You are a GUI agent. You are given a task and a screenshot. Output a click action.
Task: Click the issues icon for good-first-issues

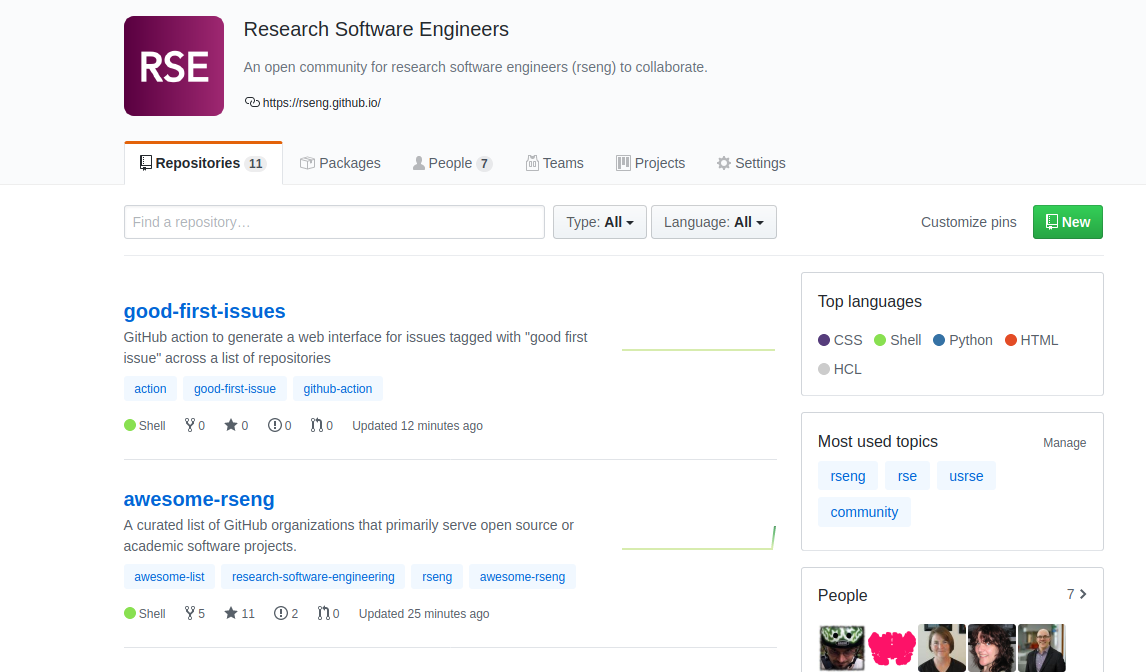click(274, 425)
